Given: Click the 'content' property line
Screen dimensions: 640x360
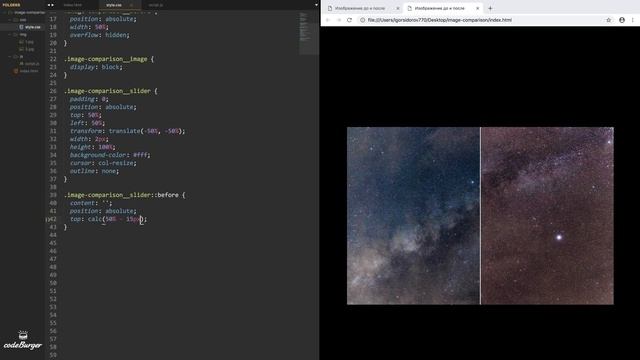Looking at the screenshot, I should (x=91, y=203).
